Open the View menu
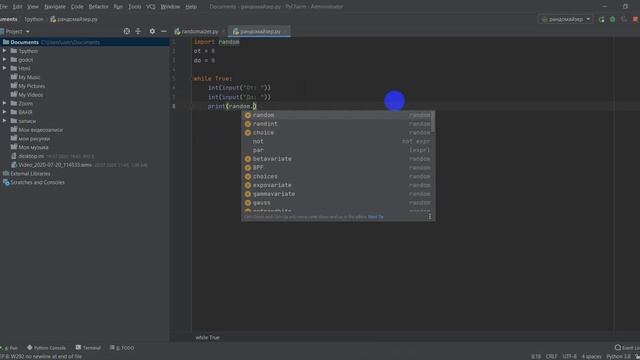Viewport: 640px width, 360px height. [33, 7]
